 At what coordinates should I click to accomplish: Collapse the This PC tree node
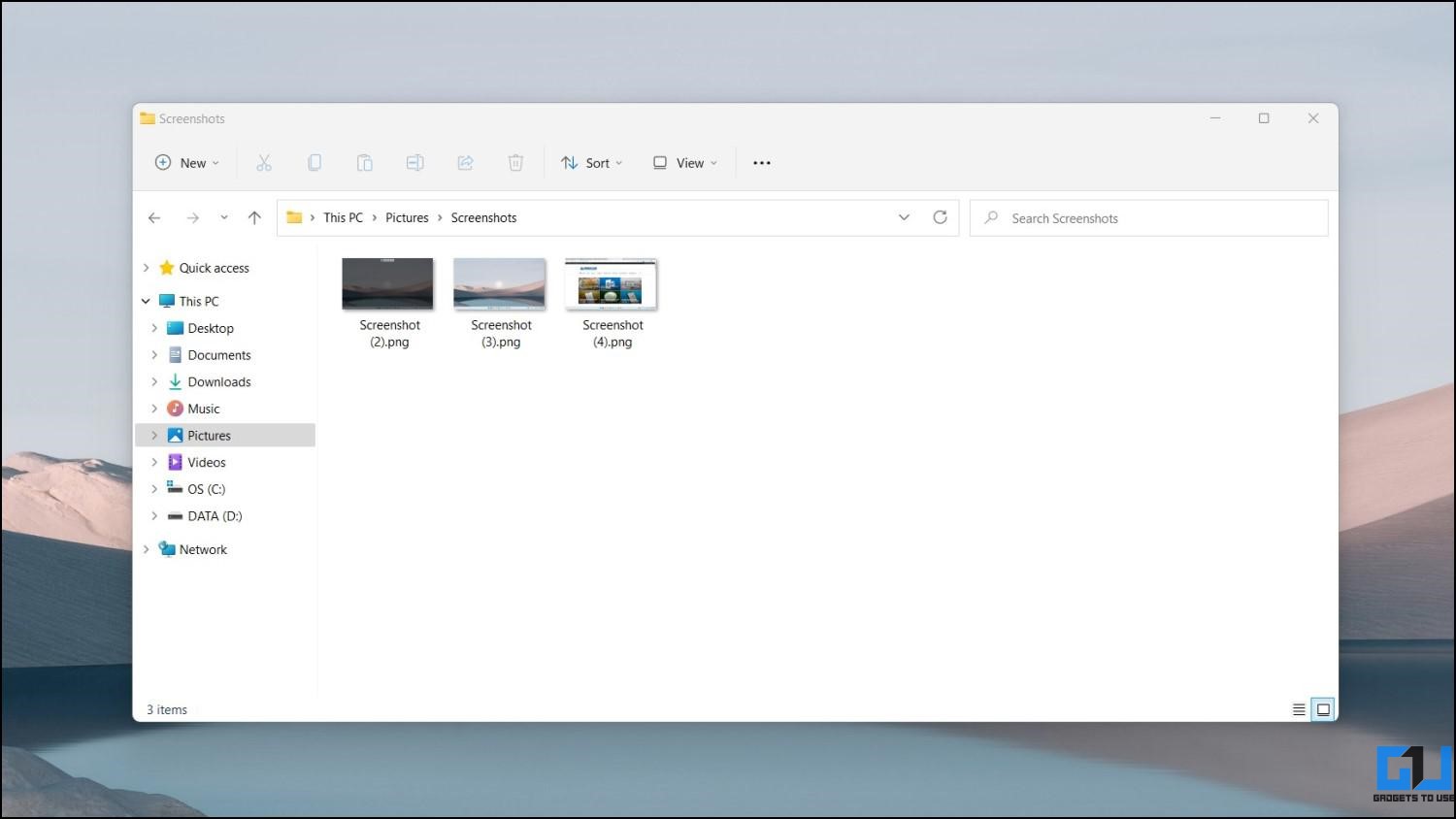(146, 301)
